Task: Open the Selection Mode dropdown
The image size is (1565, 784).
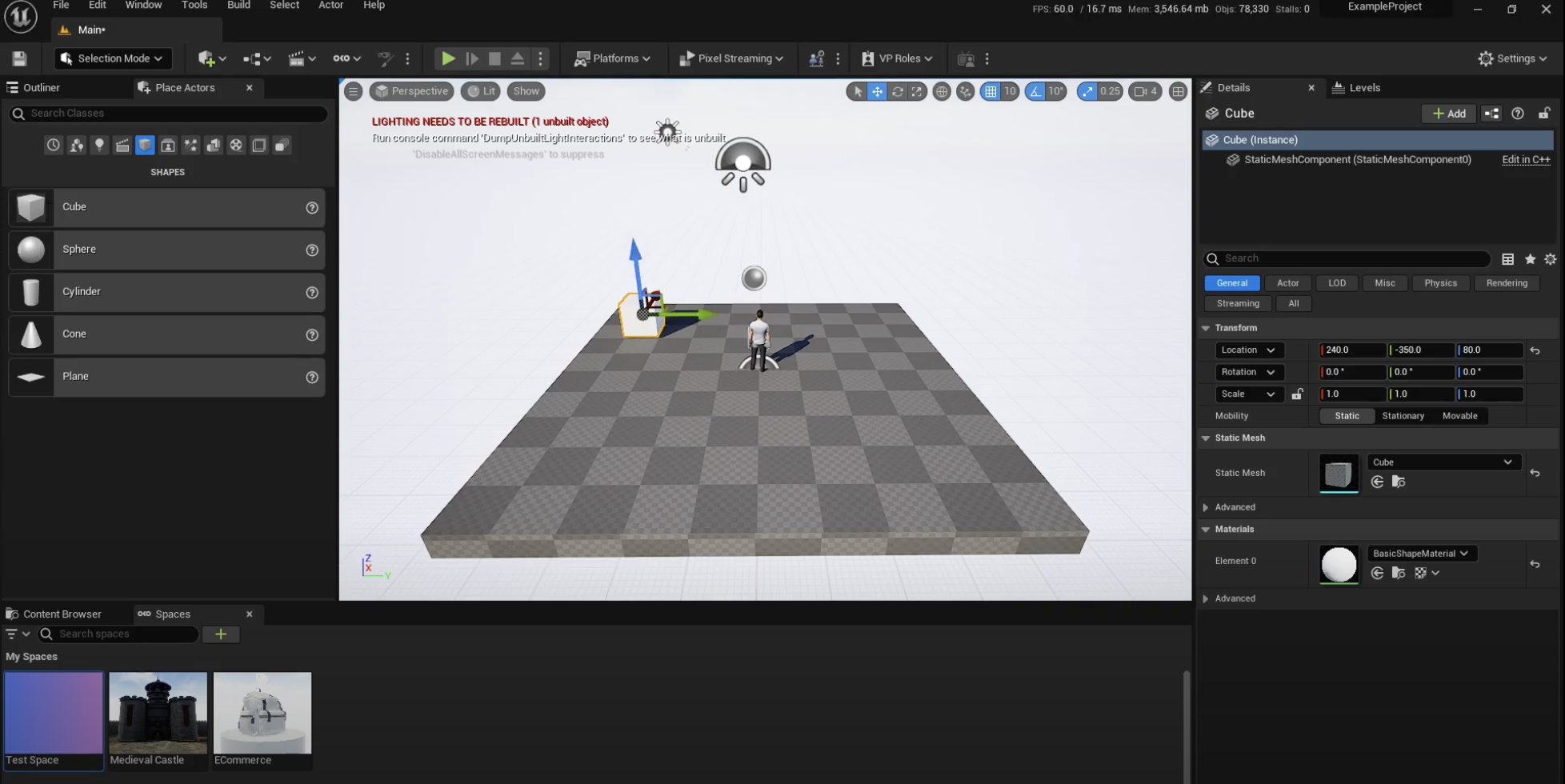Action: coord(113,58)
